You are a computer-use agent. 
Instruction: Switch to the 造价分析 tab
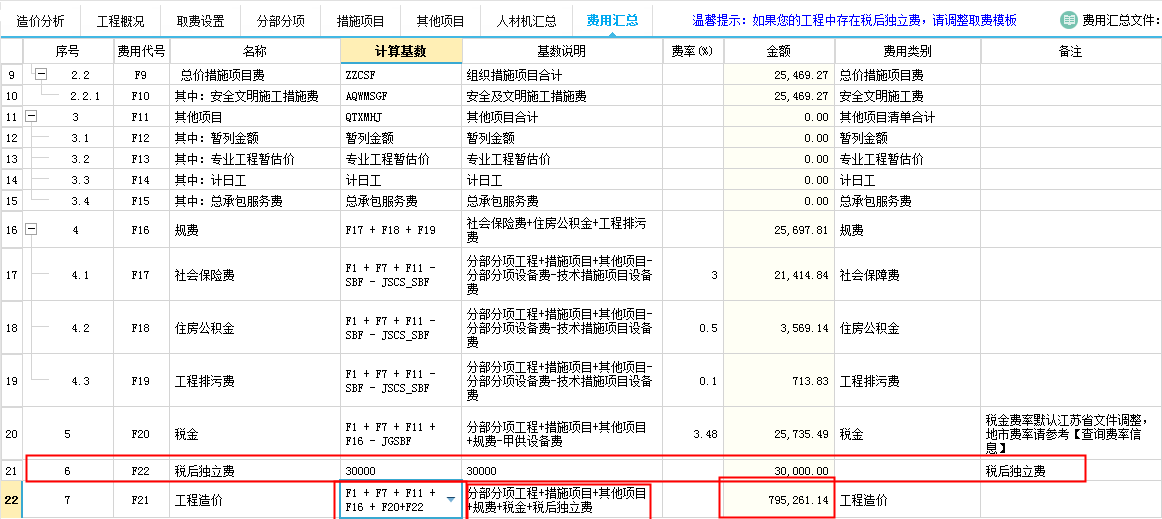(x=41, y=20)
